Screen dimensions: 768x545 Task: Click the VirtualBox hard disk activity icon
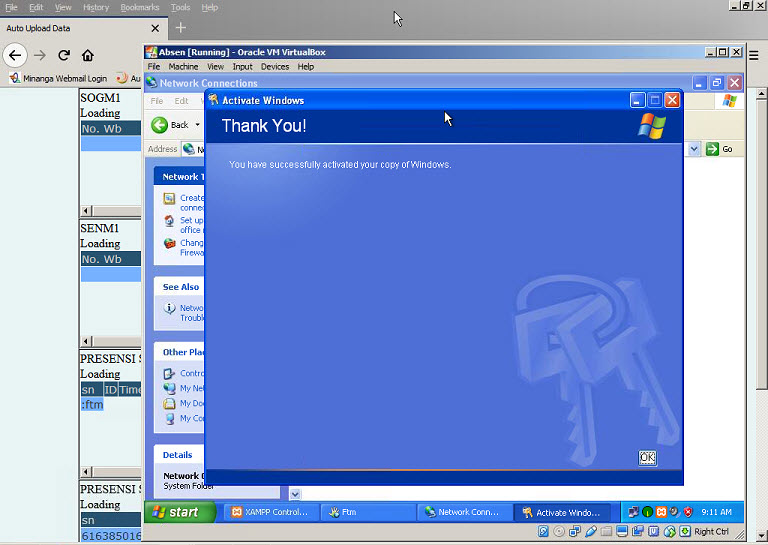(x=543, y=531)
